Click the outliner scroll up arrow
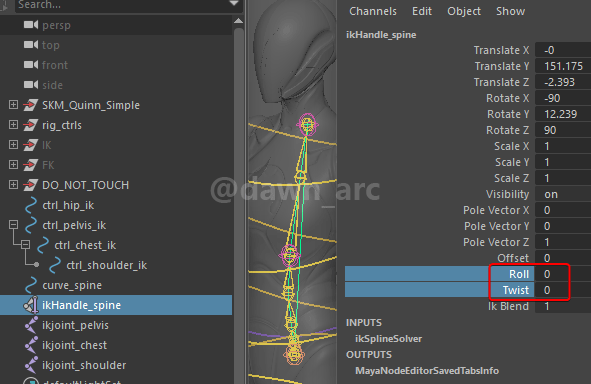 pyautogui.click(x=238, y=21)
